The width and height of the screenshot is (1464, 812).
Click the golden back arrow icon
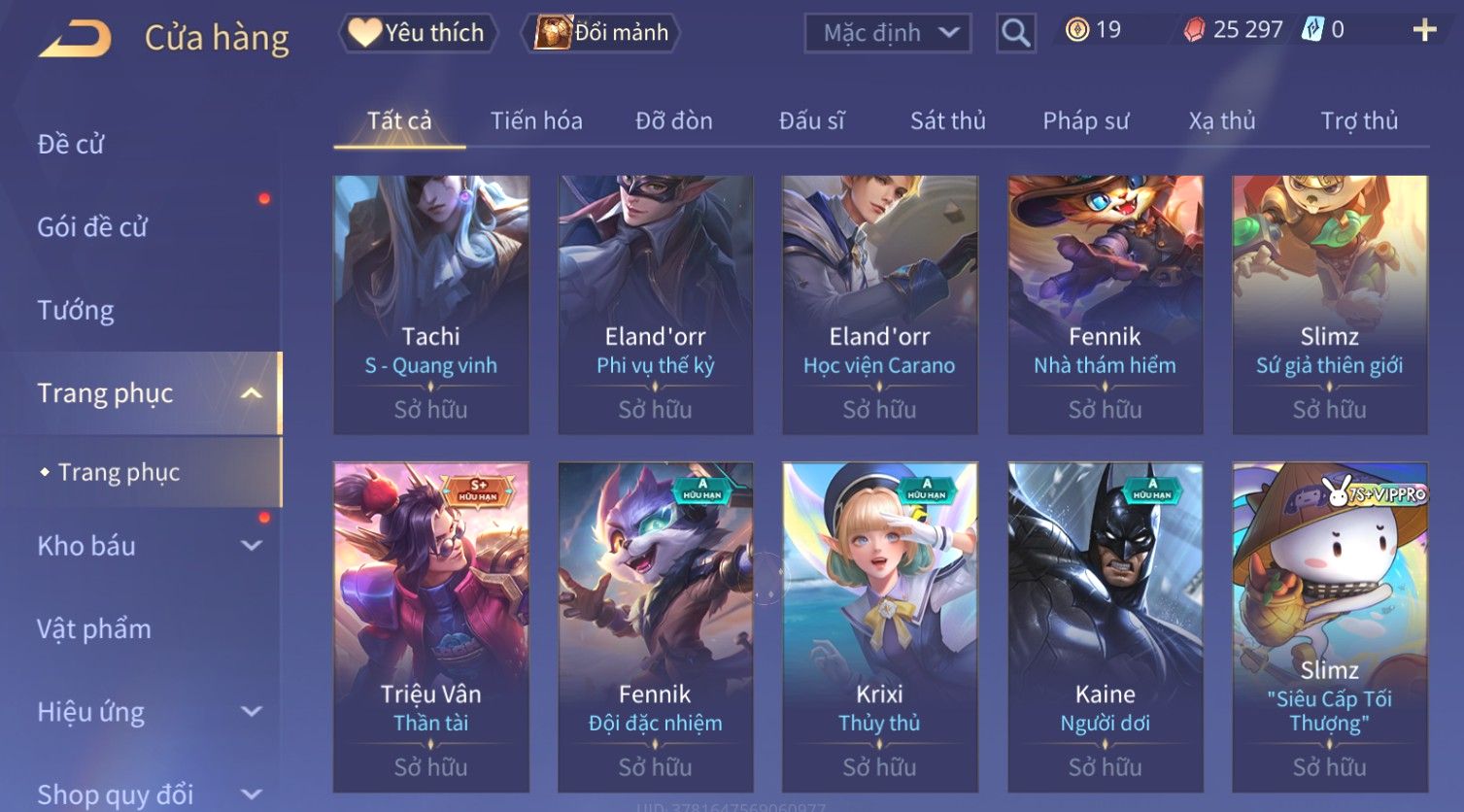pyautogui.click(x=75, y=39)
